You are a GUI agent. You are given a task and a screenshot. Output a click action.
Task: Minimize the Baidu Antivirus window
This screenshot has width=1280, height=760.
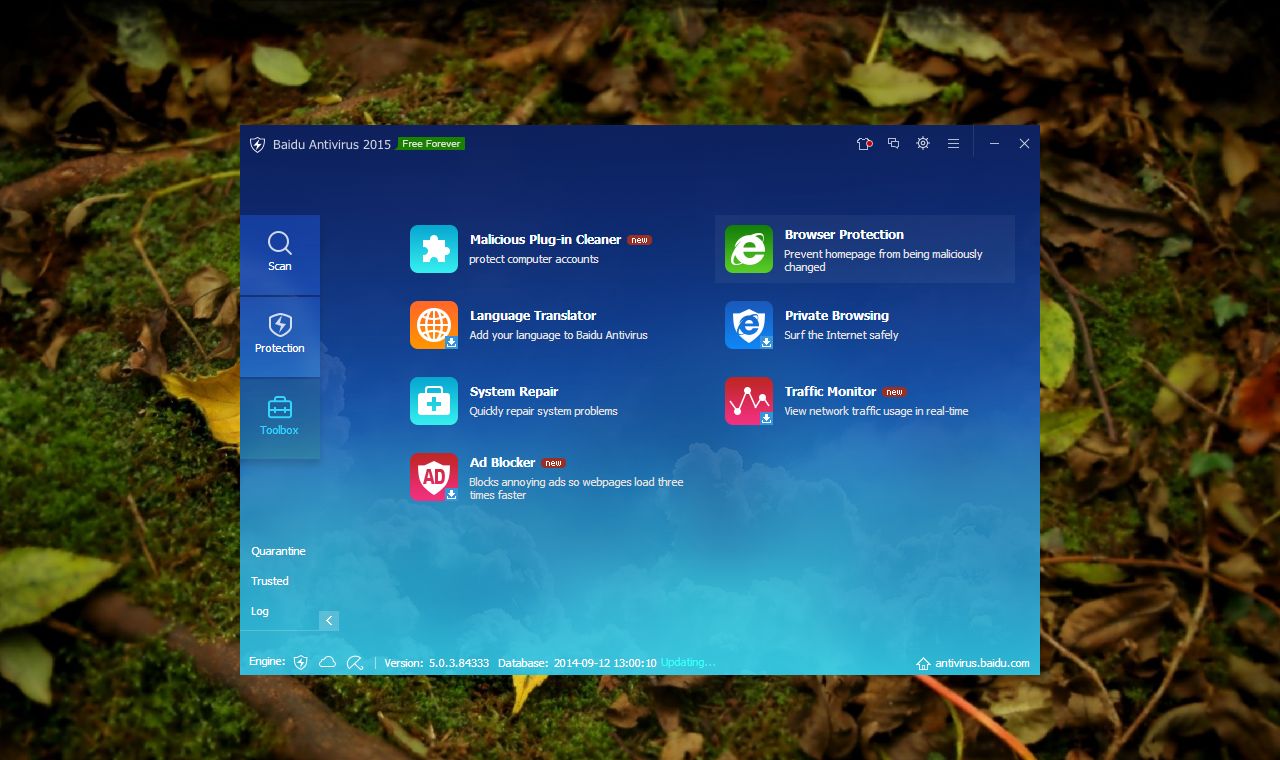994,144
